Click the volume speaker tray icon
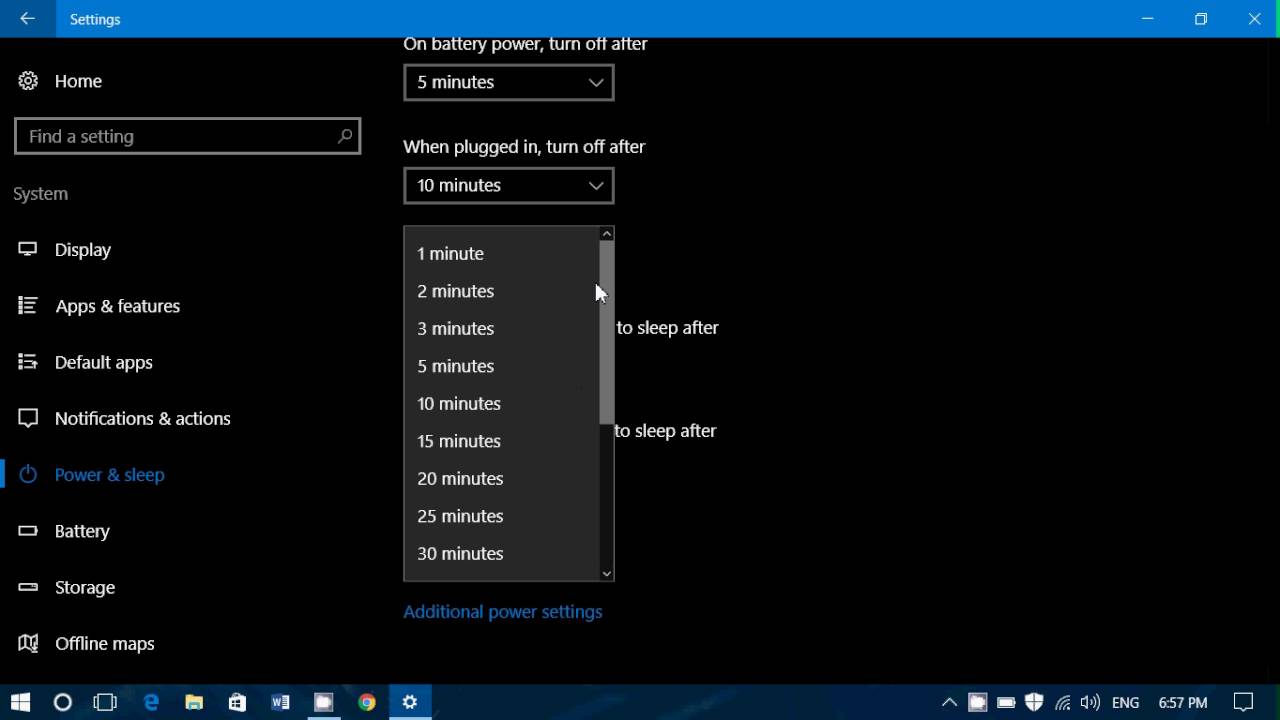The width and height of the screenshot is (1280, 720). 1090,703
